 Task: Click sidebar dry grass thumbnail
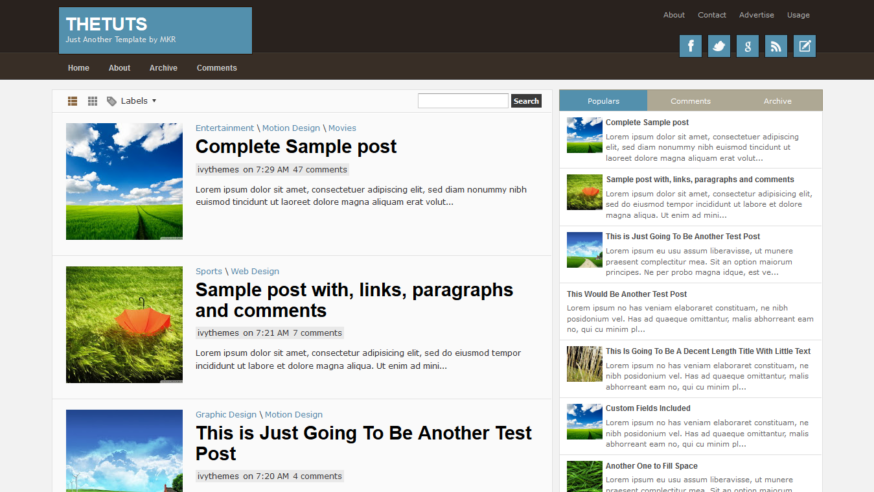(585, 364)
